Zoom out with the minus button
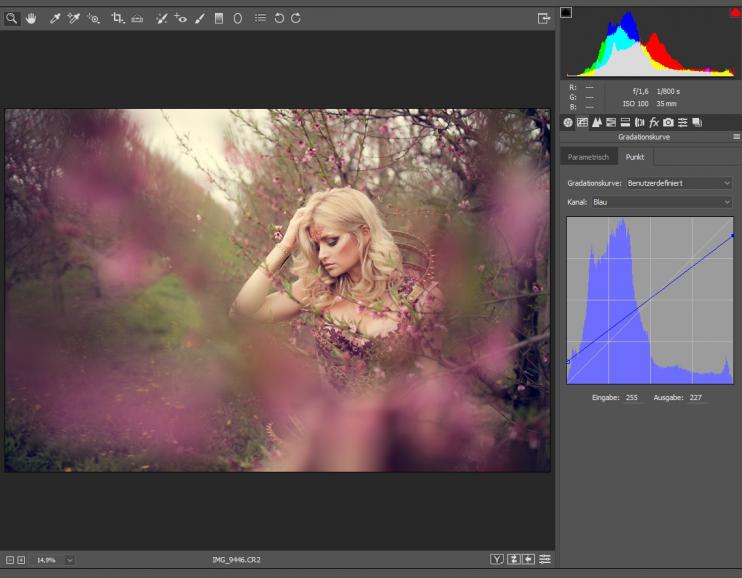This screenshot has height=578, width=742. click(x=10, y=560)
